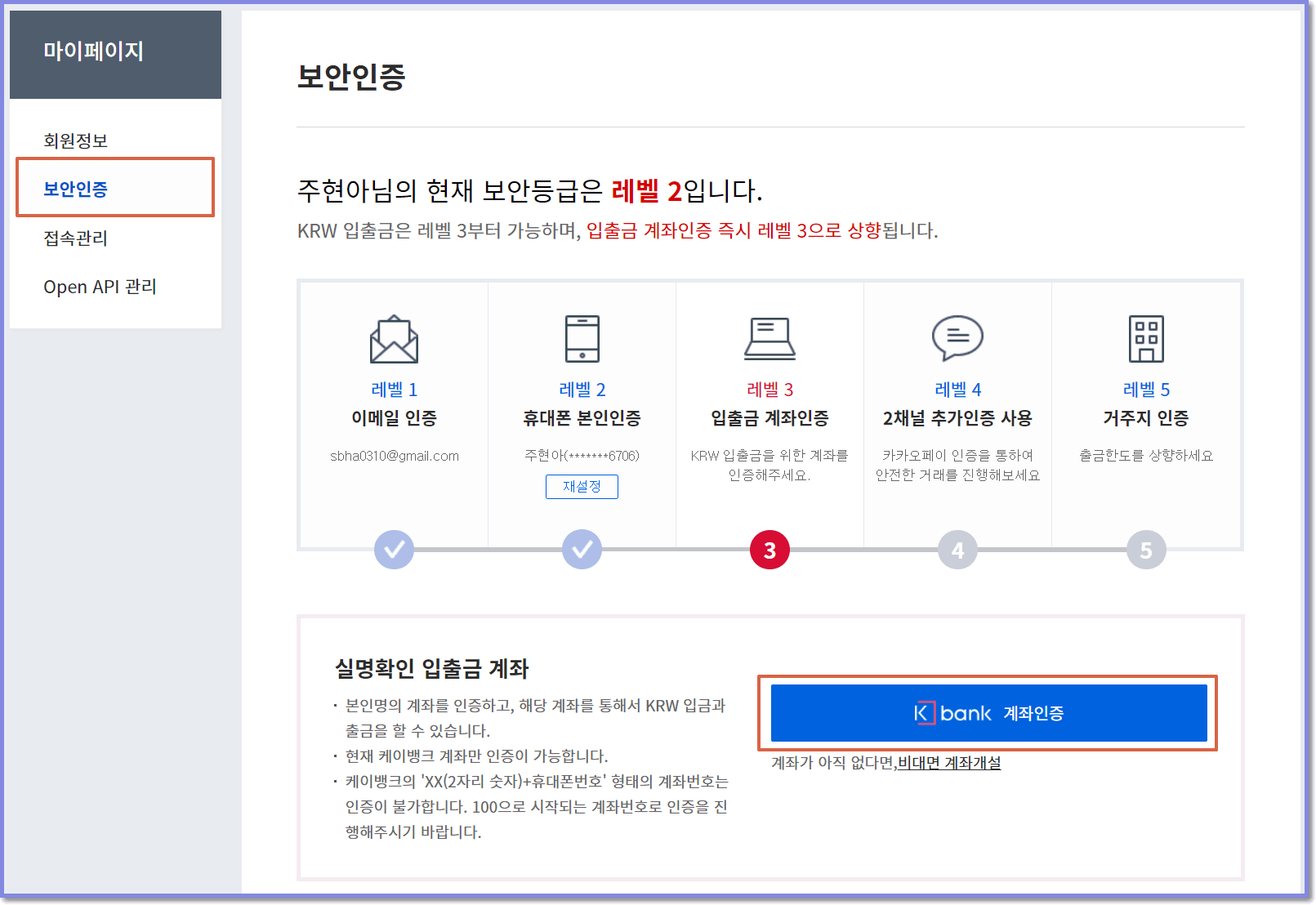This screenshot has width=1316, height=905.
Task: Click the K bank 계좌인증 button
Action: point(988,712)
